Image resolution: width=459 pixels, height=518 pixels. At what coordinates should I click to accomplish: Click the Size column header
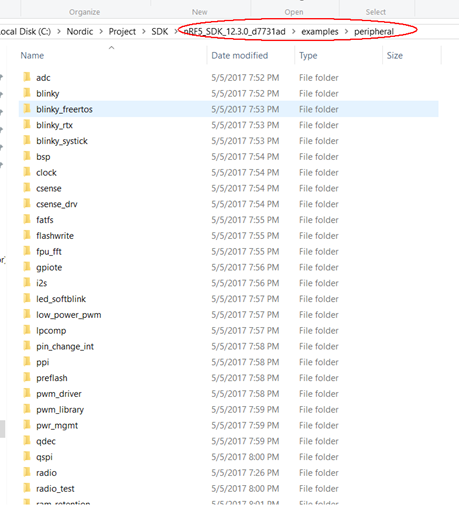(x=395, y=55)
